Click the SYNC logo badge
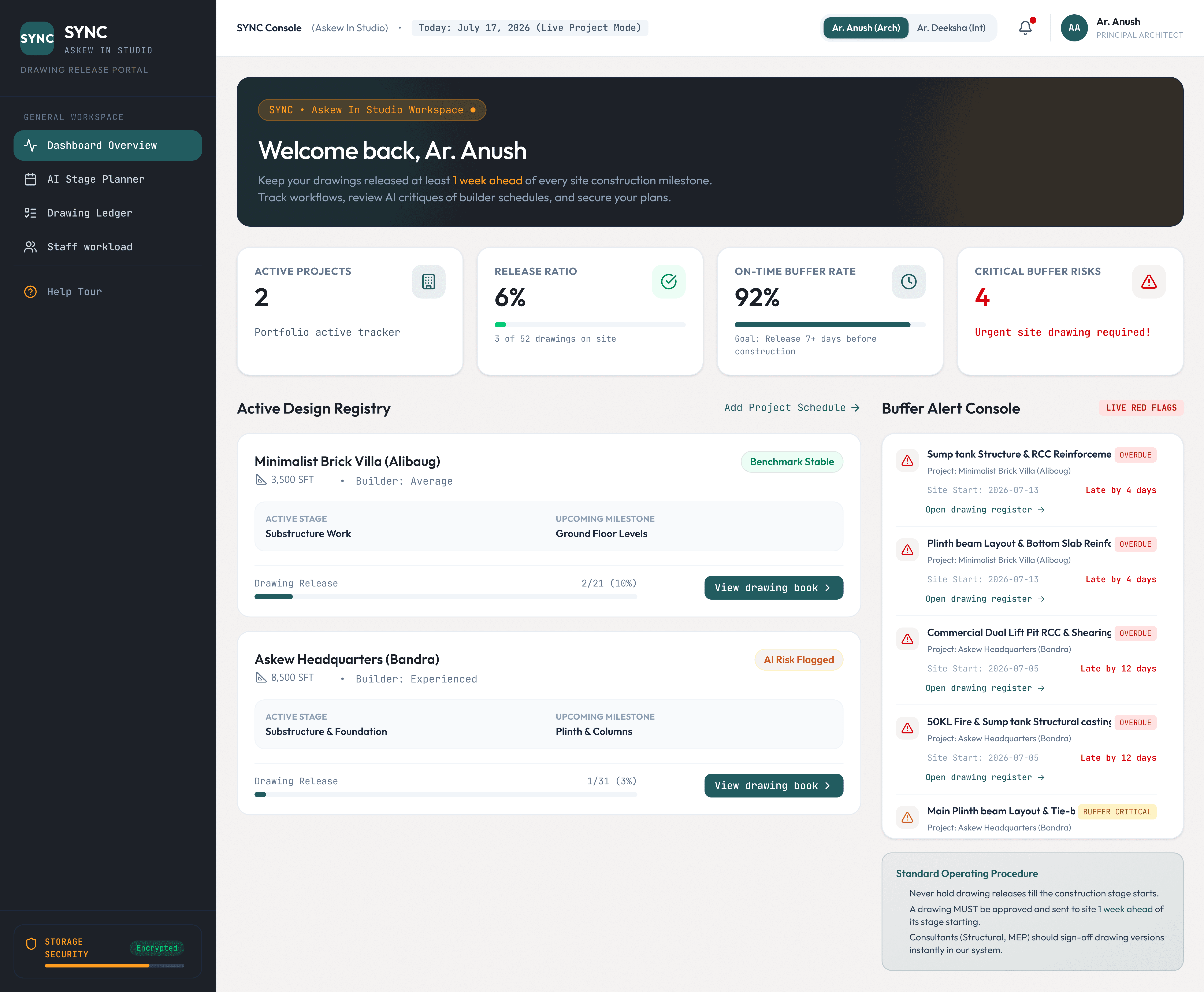This screenshot has height=992, width=1204. point(37,38)
